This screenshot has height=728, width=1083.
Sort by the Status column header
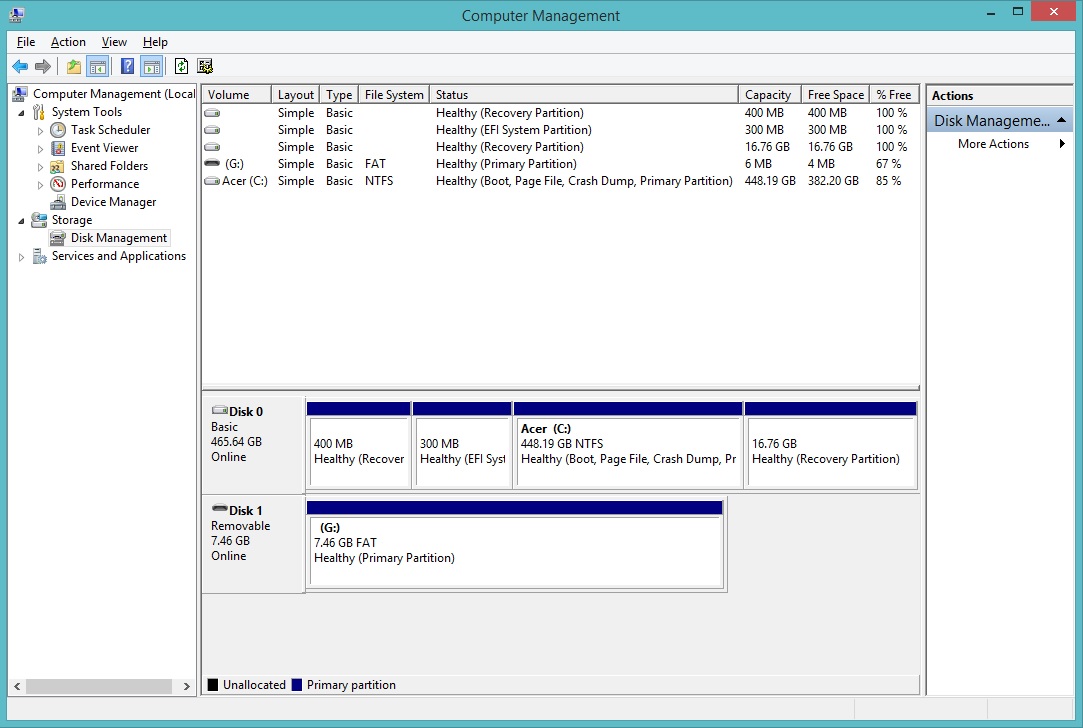point(584,95)
